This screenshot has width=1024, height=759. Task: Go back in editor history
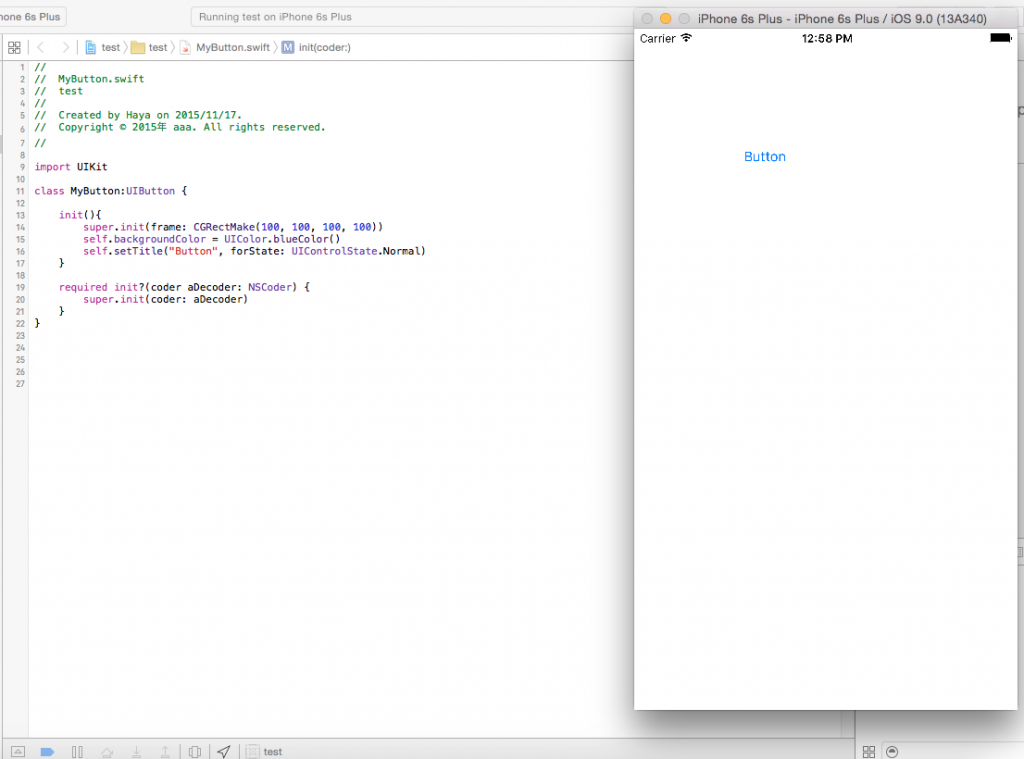tap(41, 47)
